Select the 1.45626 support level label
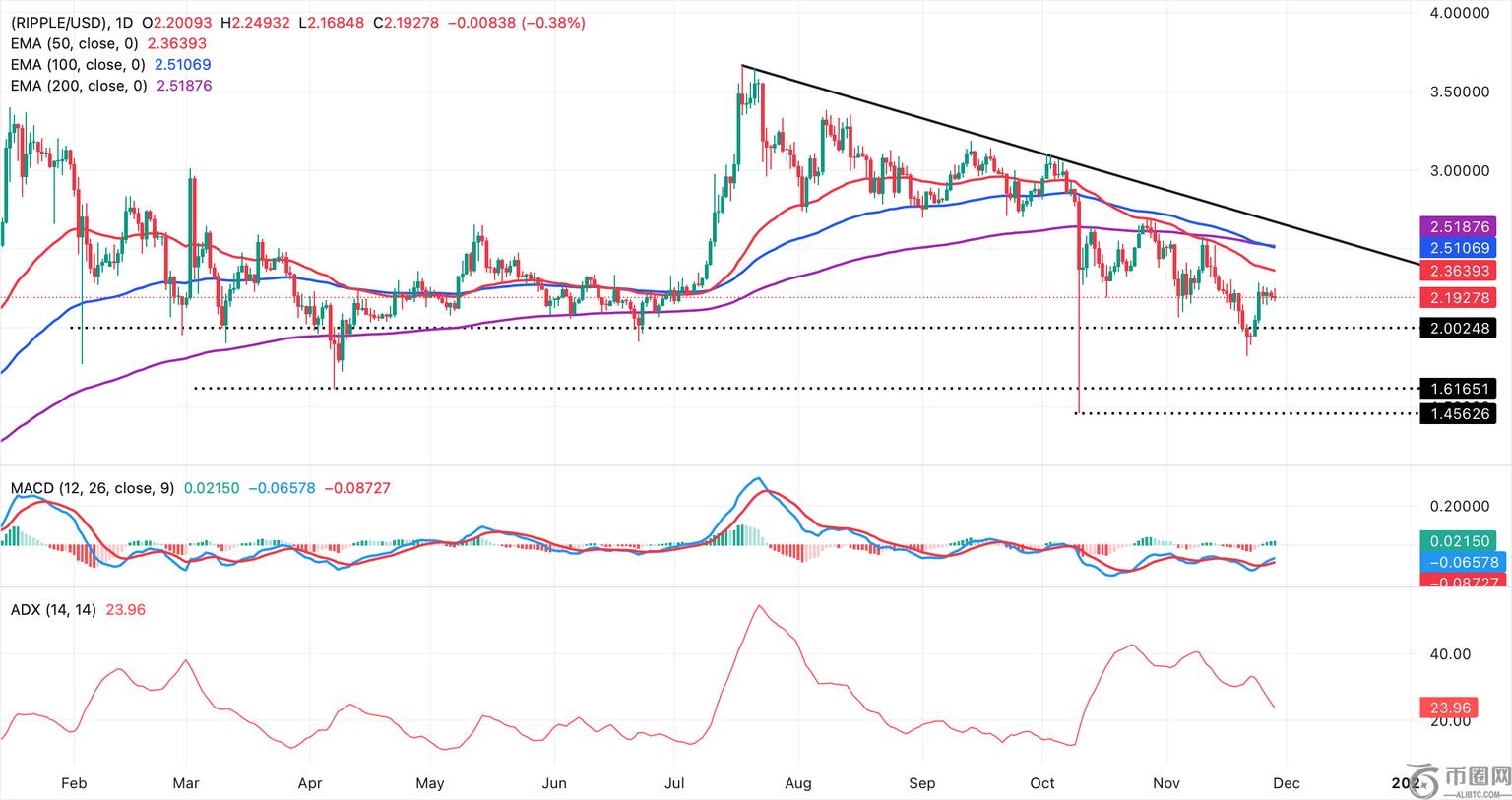This screenshot has height=800, width=1512. [1457, 414]
